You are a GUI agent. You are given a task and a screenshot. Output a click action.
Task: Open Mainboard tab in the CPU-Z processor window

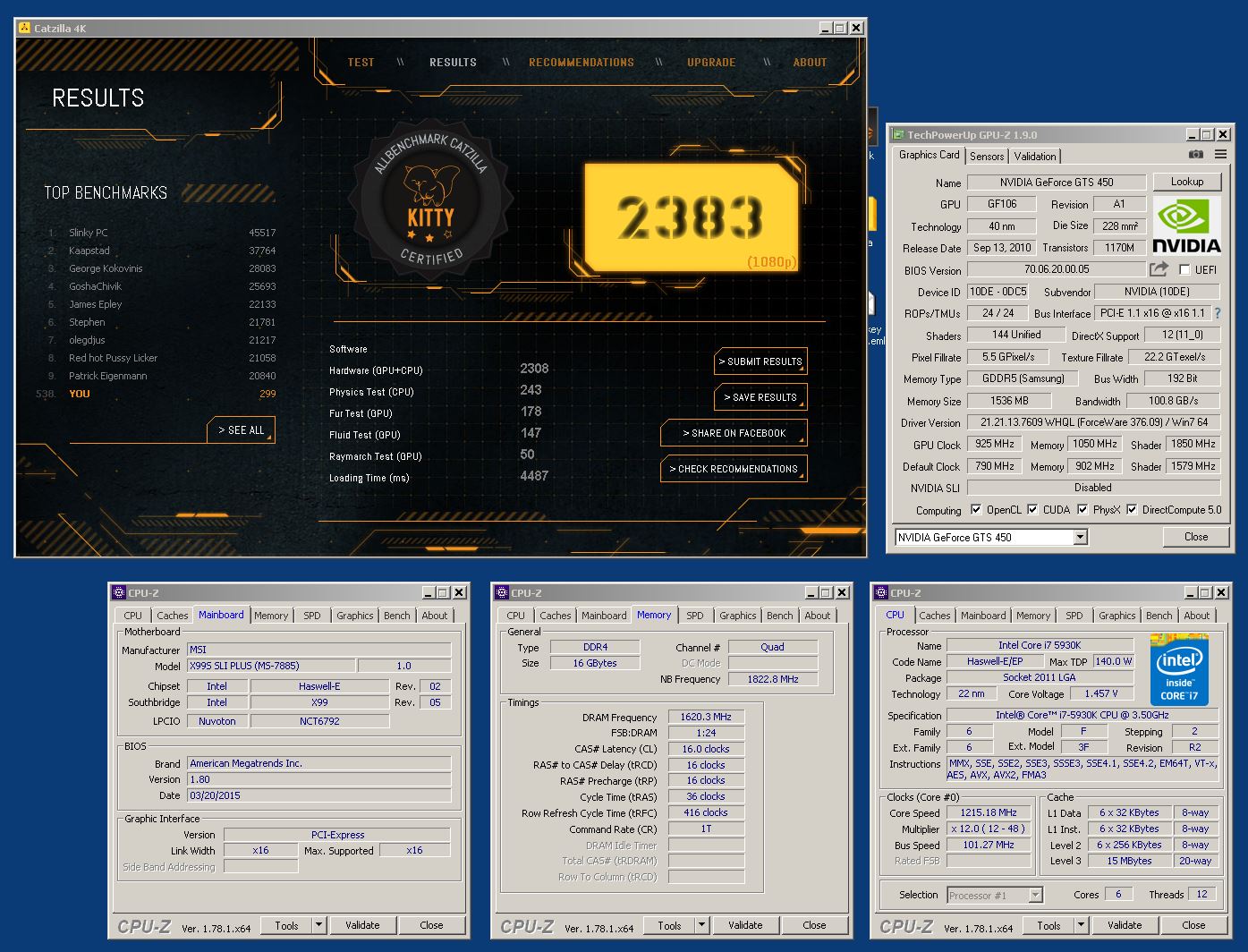pos(983,616)
